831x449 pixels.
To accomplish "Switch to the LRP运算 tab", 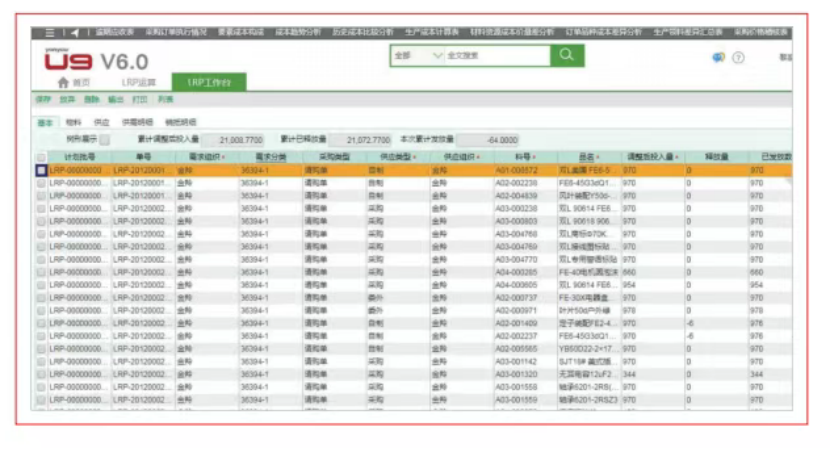I will pyautogui.click(x=139, y=83).
